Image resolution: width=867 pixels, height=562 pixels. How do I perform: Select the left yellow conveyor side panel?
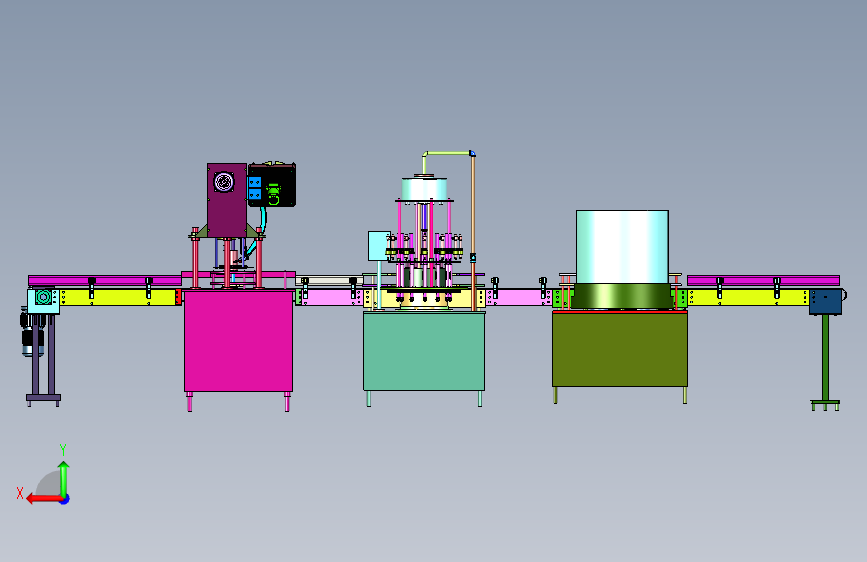tap(117, 297)
